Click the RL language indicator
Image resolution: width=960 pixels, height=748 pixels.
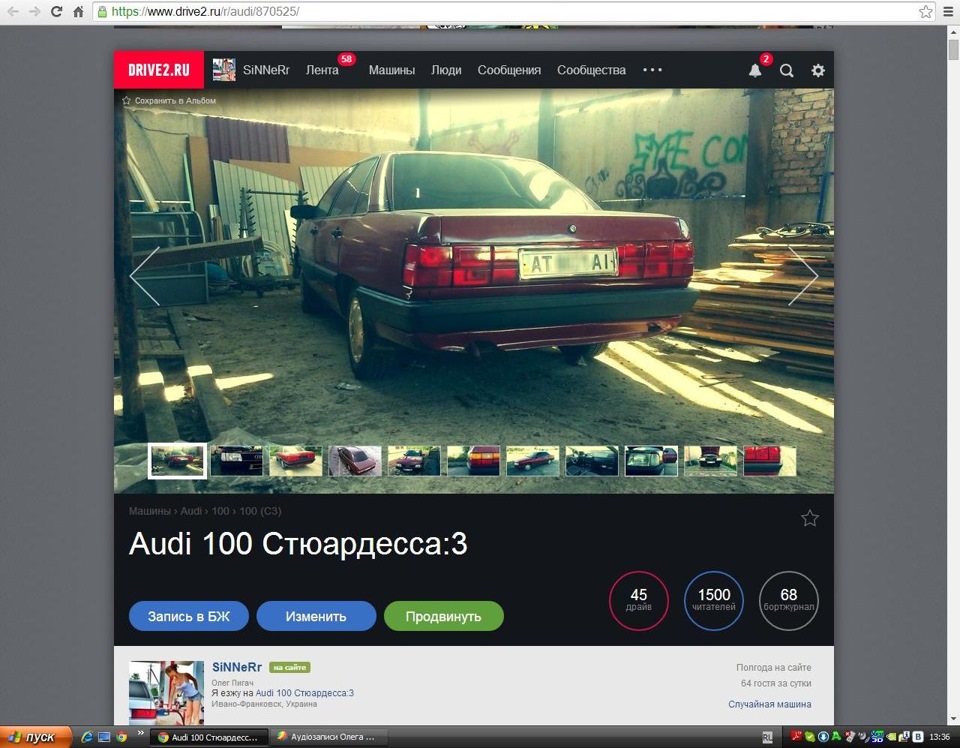[x=767, y=738]
